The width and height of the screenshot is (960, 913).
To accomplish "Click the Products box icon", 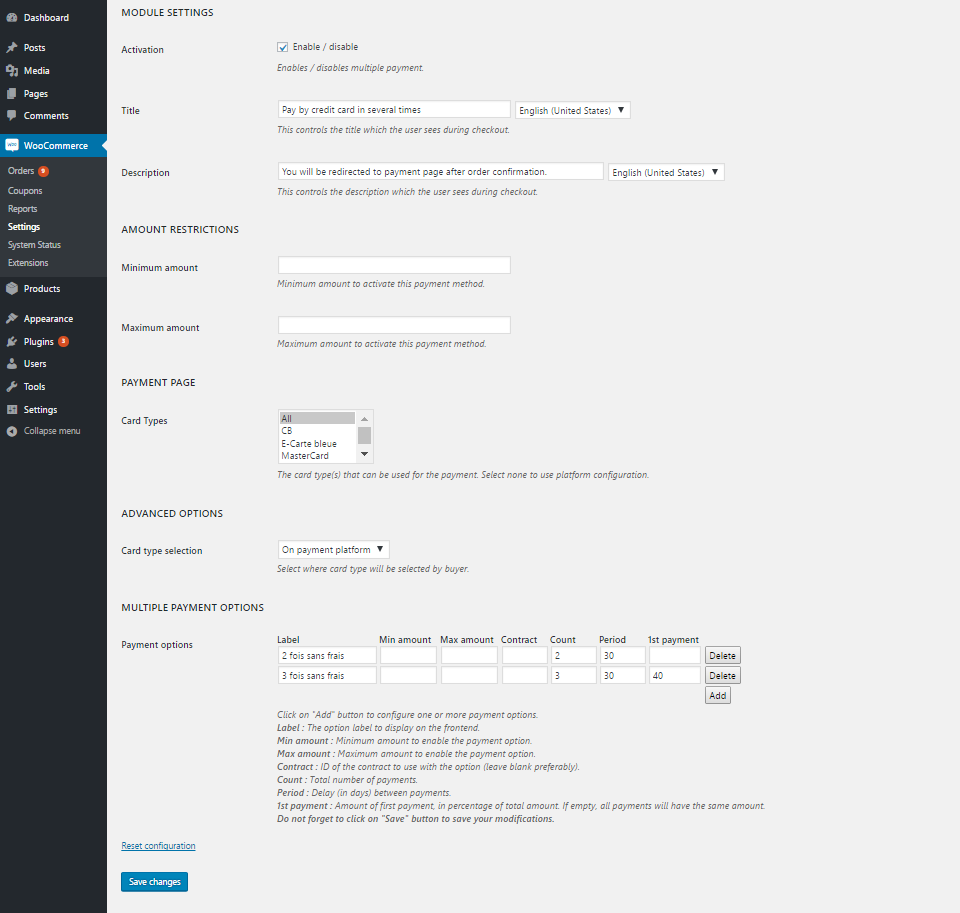I will pos(12,288).
